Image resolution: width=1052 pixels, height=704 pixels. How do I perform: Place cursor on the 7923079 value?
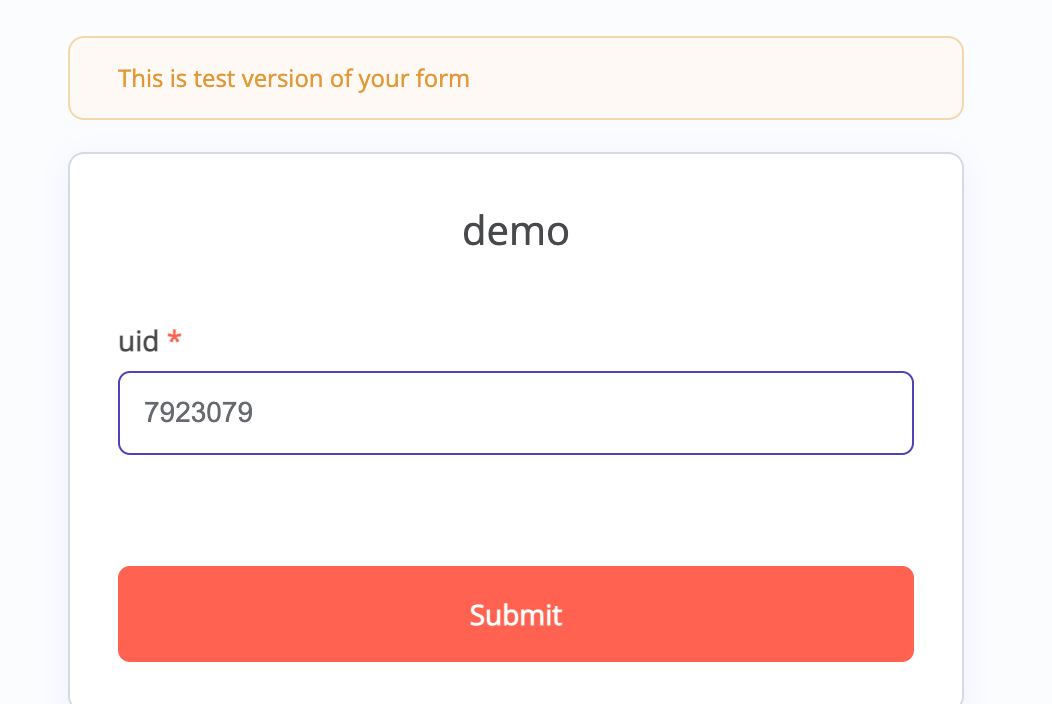pos(198,413)
